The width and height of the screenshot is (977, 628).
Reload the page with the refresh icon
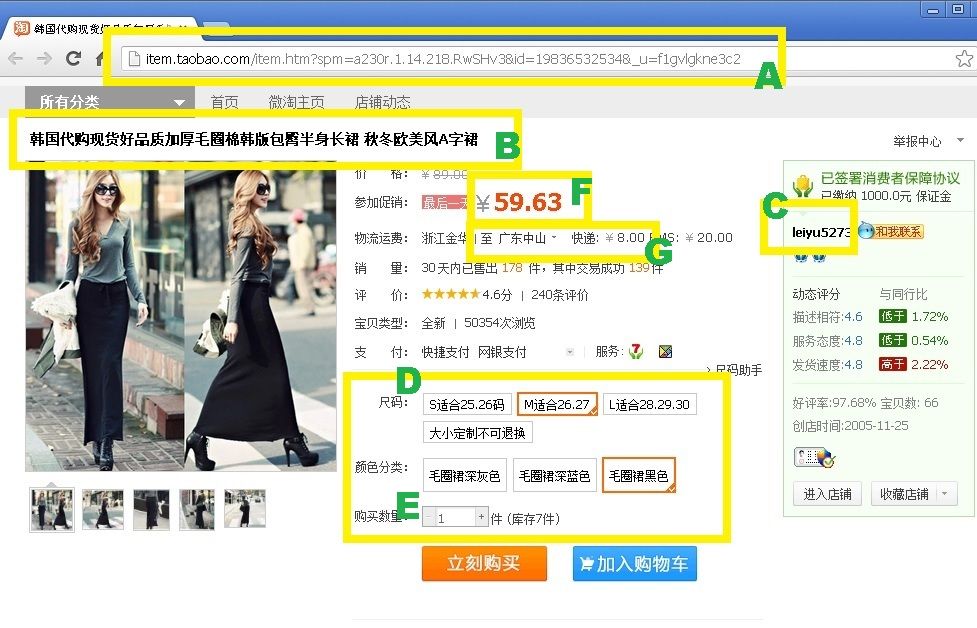point(73,58)
